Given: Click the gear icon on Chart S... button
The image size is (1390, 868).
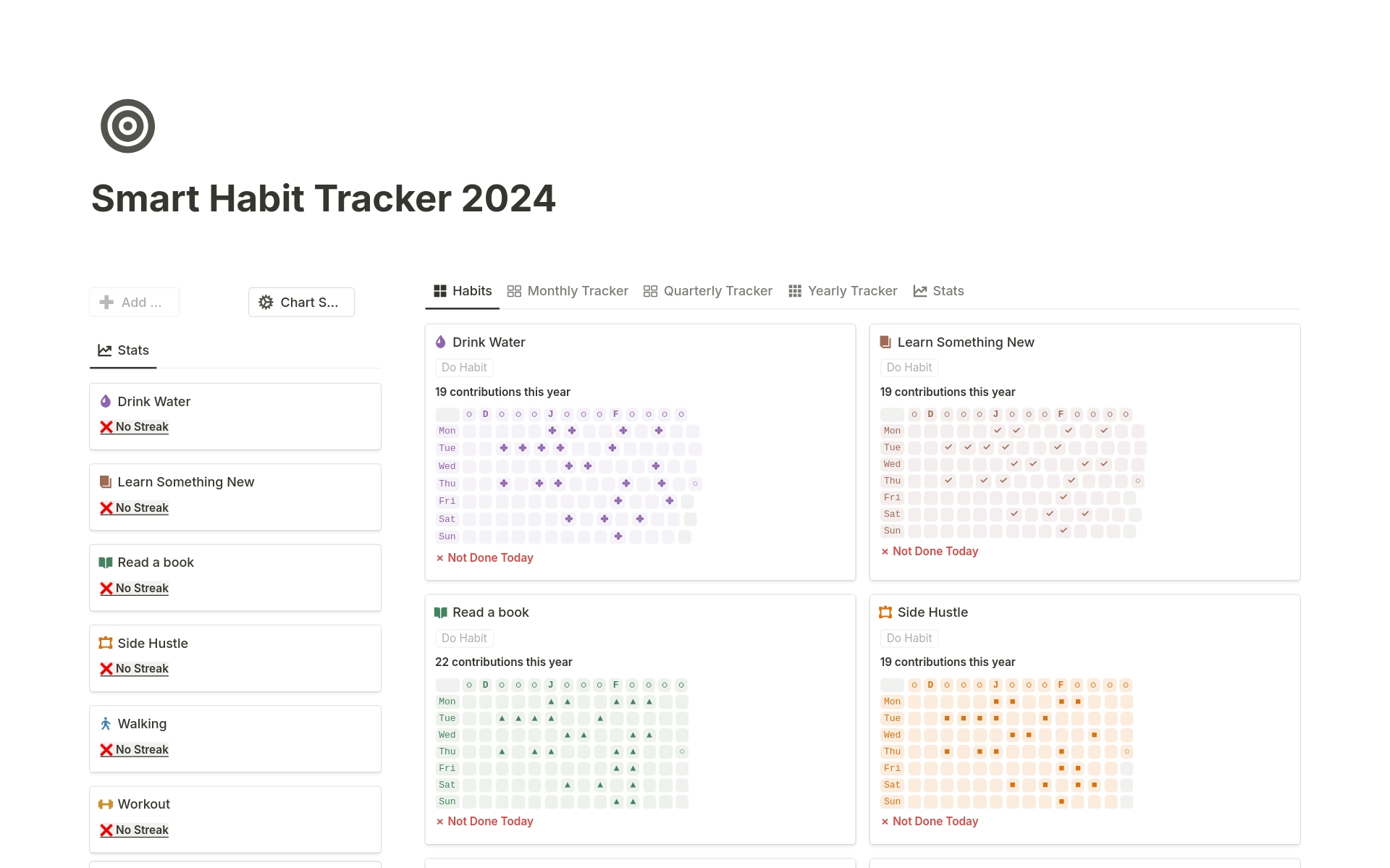Looking at the screenshot, I should pyautogui.click(x=266, y=302).
